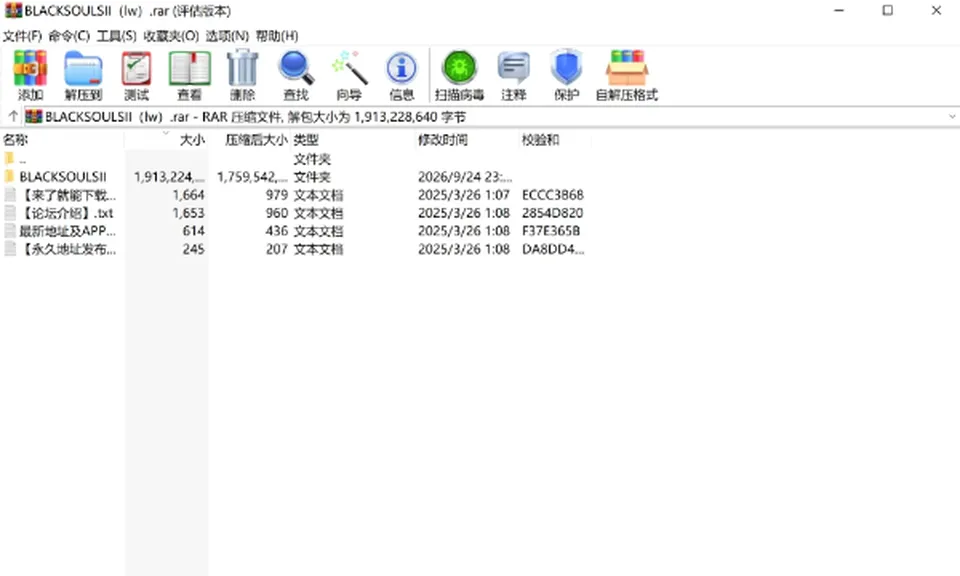The image size is (960, 576).
Task: Go up one level with arrow icon
Action: tap(13, 116)
